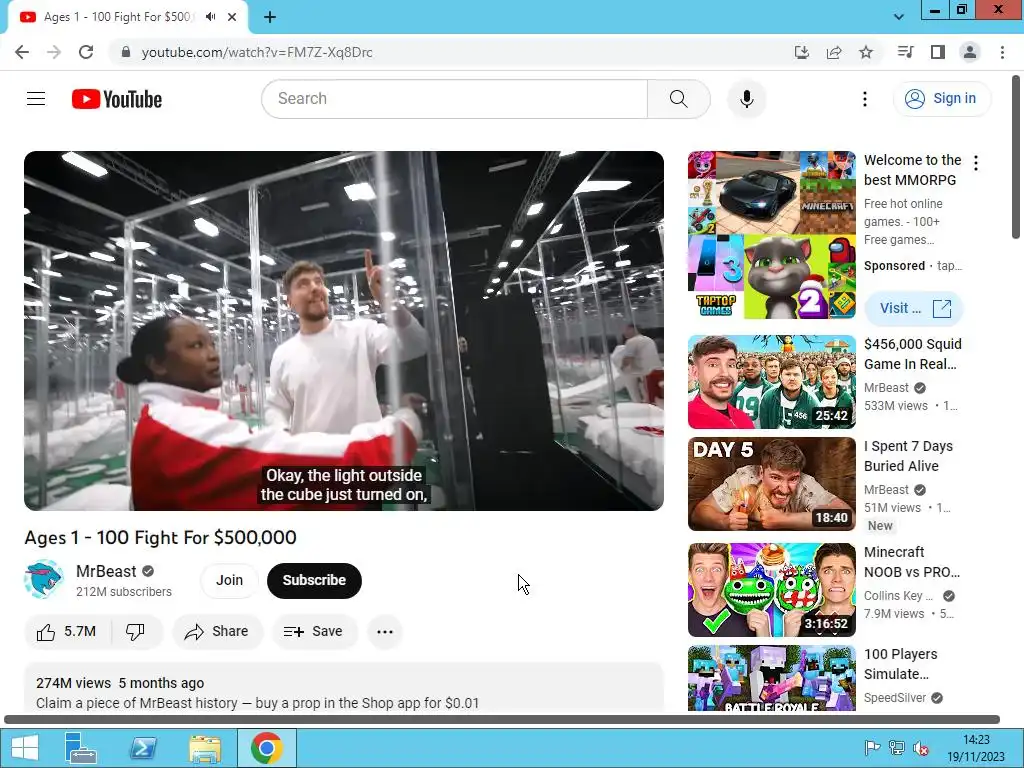
Task: Open media controls icon in Chrome toolbar
Action: coord(905,52)
